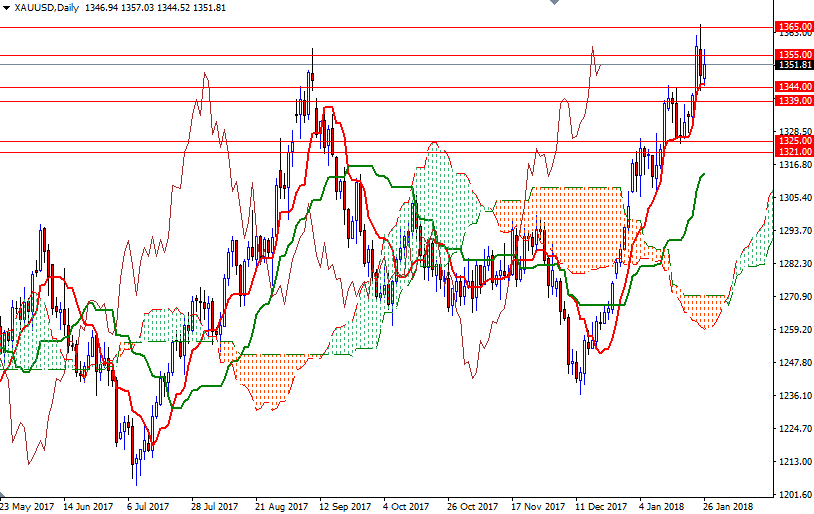Image resolution: width=814 pixels, height=514 pixels.
Task: Expand the arrow beside XAUUSD,Daily
Action: click(7, 8)
